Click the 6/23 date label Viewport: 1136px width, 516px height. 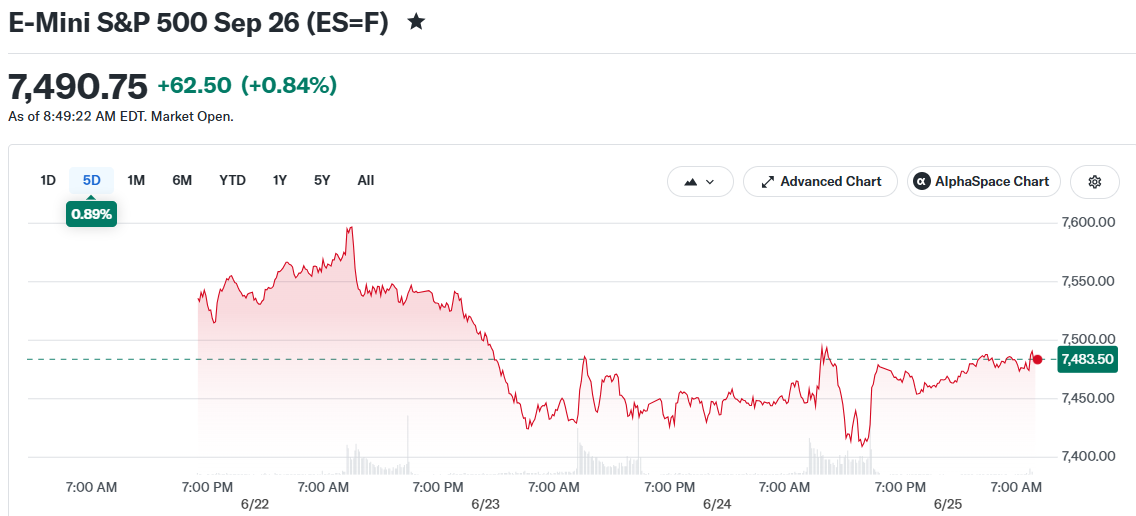483,504
